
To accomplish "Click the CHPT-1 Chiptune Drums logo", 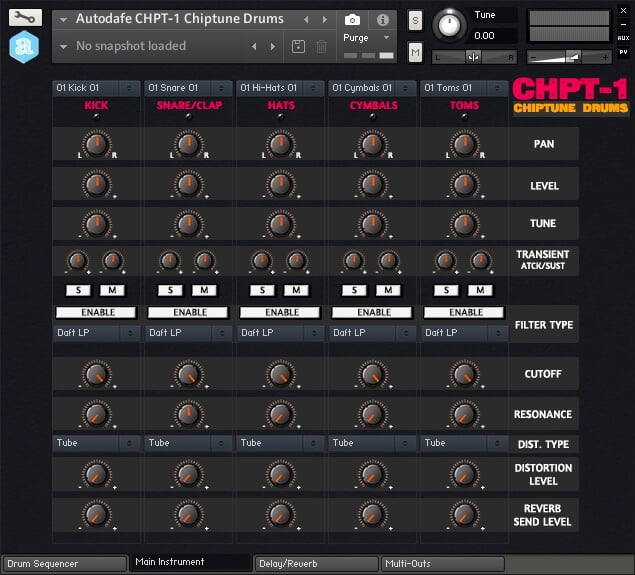I will 571,96.
